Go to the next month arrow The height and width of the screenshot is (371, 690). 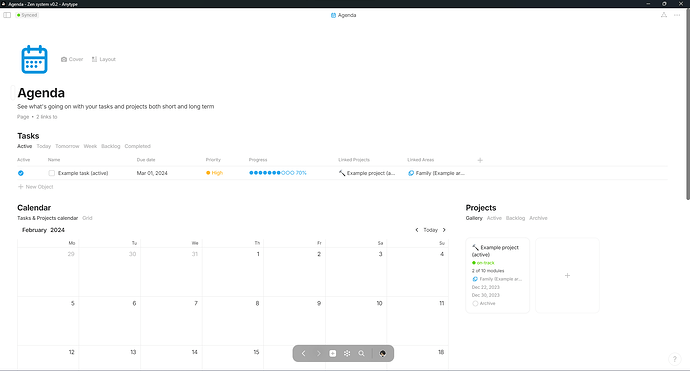444,230
